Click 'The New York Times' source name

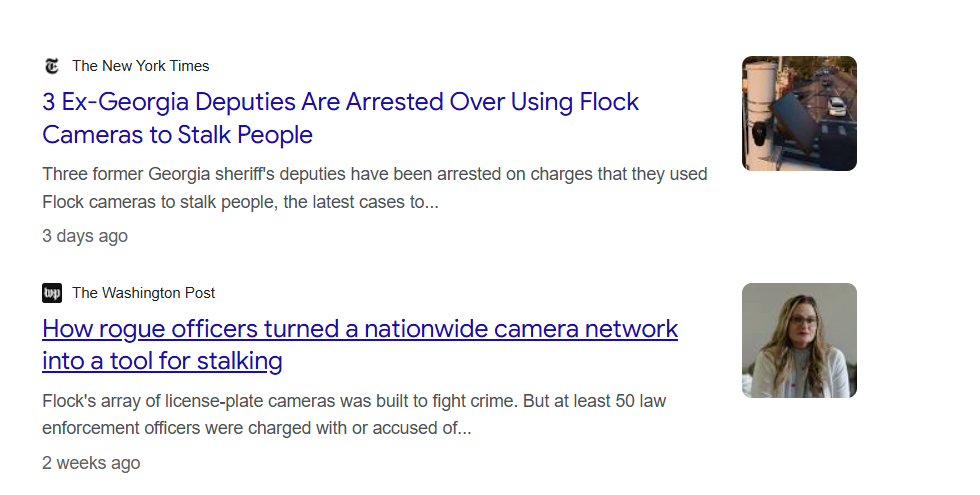click(x=141, y=66)
